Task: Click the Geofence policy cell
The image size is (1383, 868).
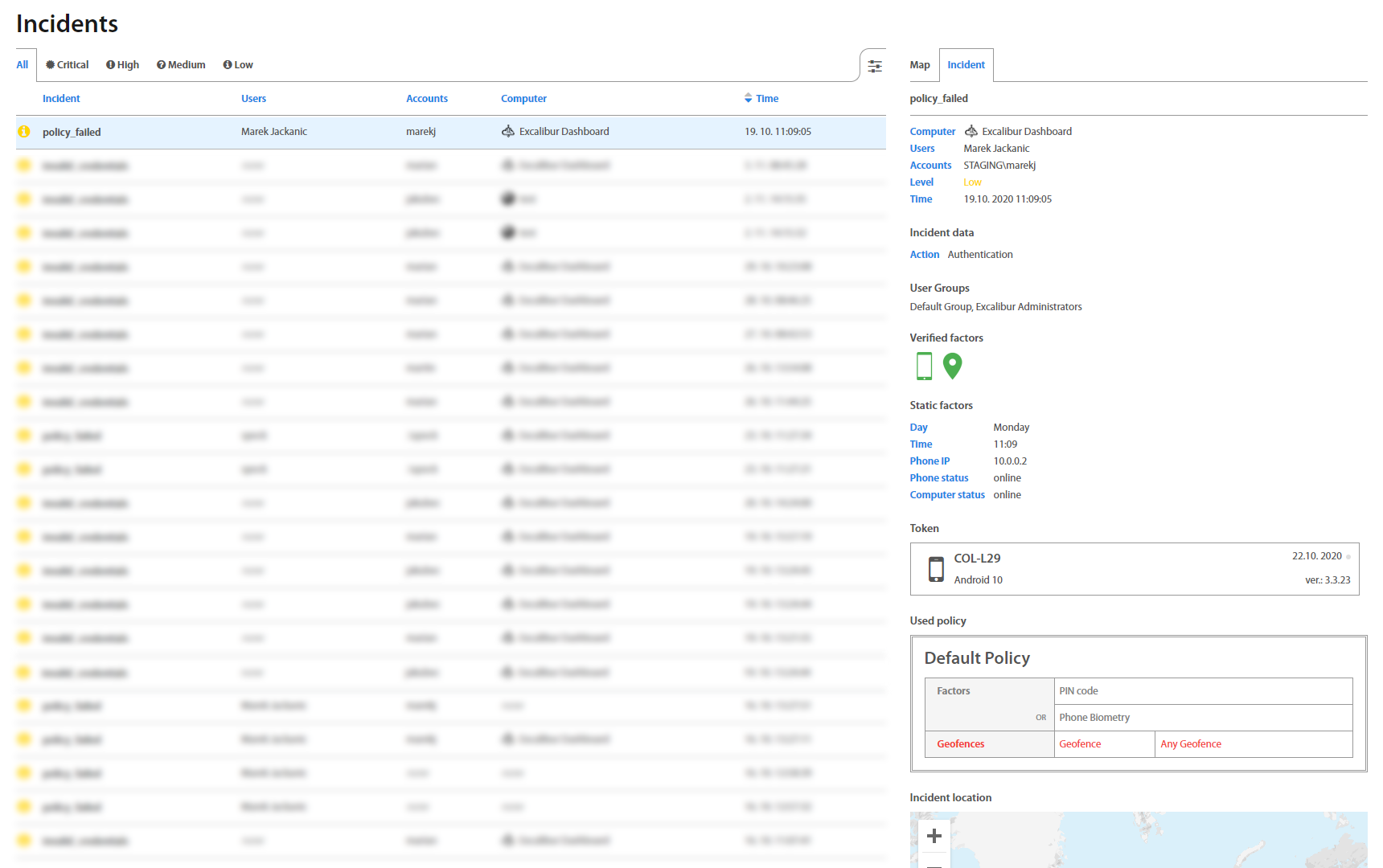Action: pos(1080,744)
